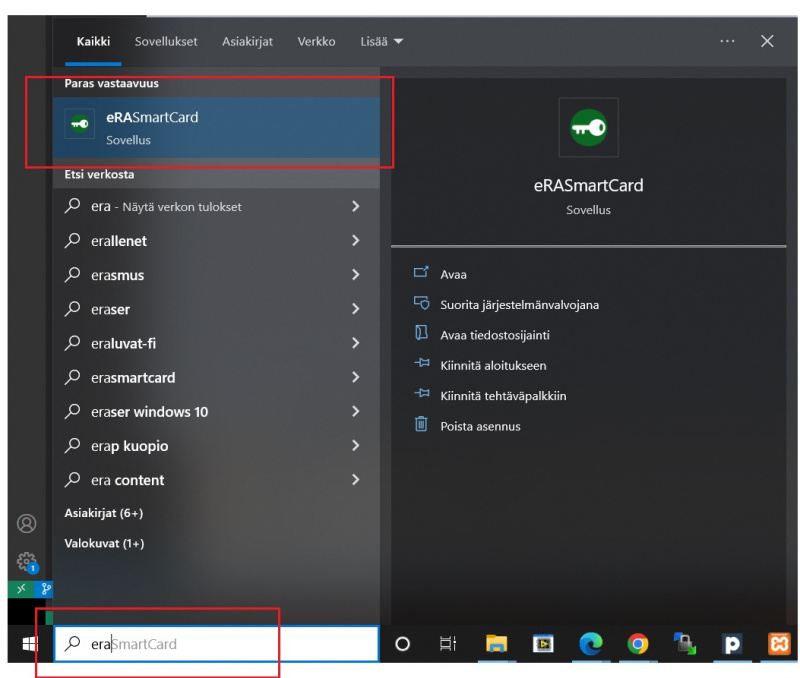Open File Explorer from the taskbar
Image resolution: width=800 pixels, height=678 pixels.
[x=496, y=645]
